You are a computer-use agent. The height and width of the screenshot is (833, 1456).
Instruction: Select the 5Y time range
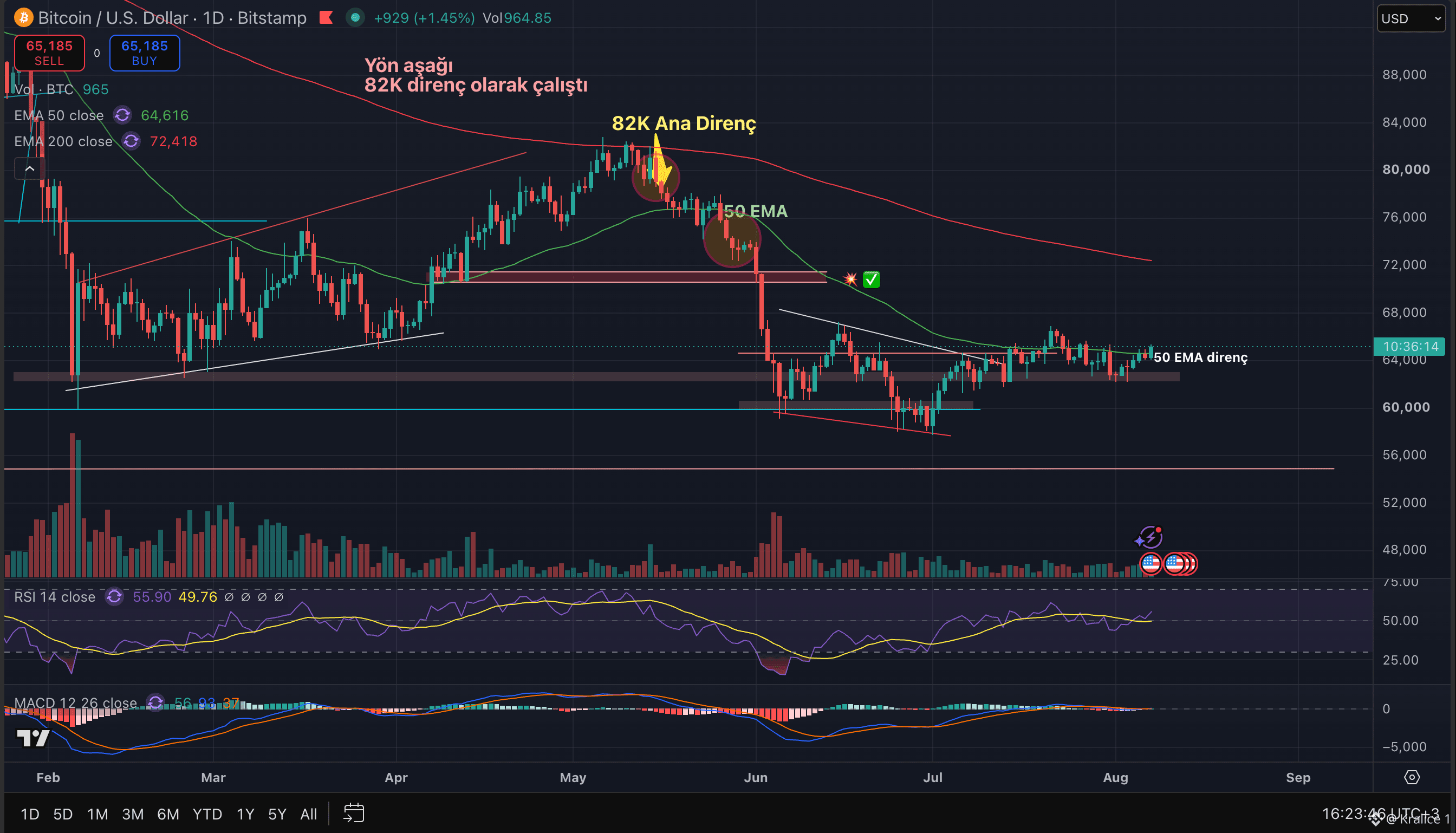click(277, 814)
